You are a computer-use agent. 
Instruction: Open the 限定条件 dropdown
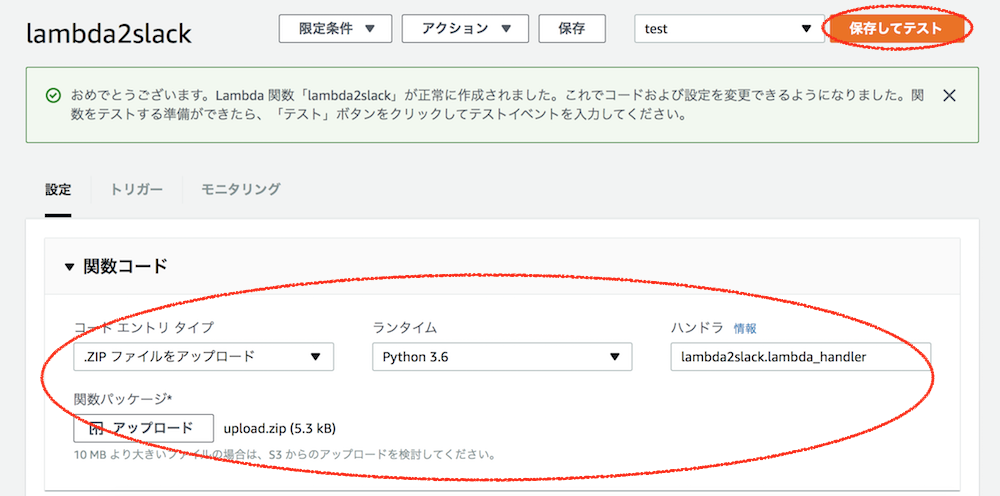click(x=335, y=29)
